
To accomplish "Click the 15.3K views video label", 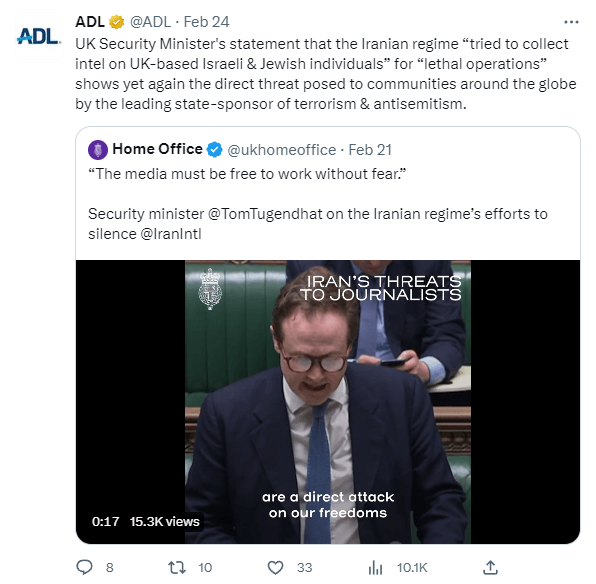I will [165, 521].
